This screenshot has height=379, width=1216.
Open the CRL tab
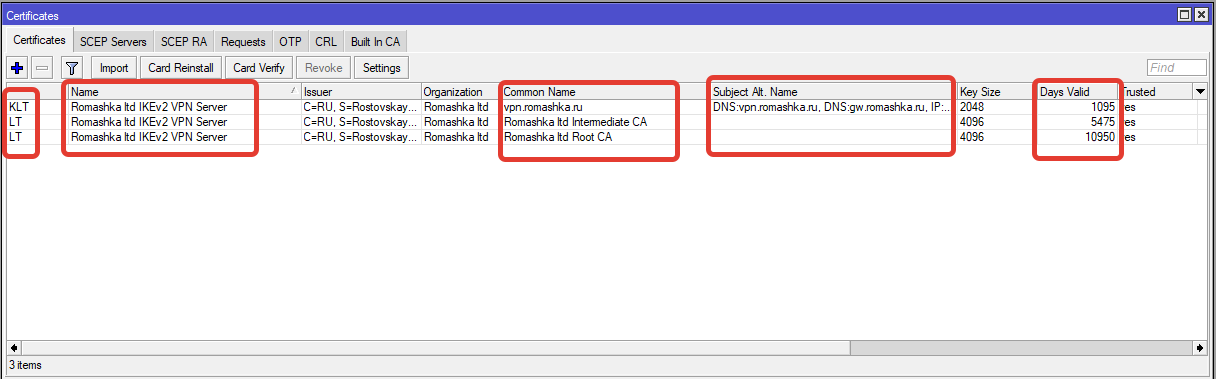pyautogui.click(x=326, y=41)
